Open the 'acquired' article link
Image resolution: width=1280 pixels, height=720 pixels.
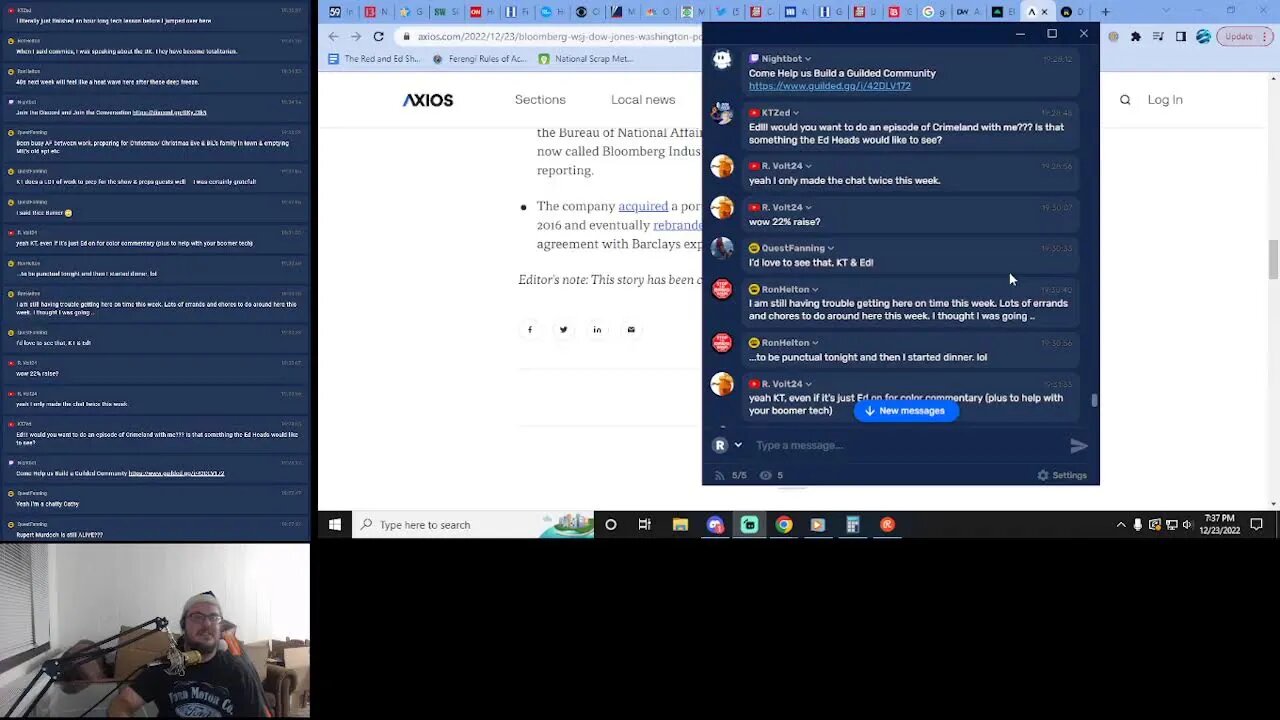coord(643,206)
